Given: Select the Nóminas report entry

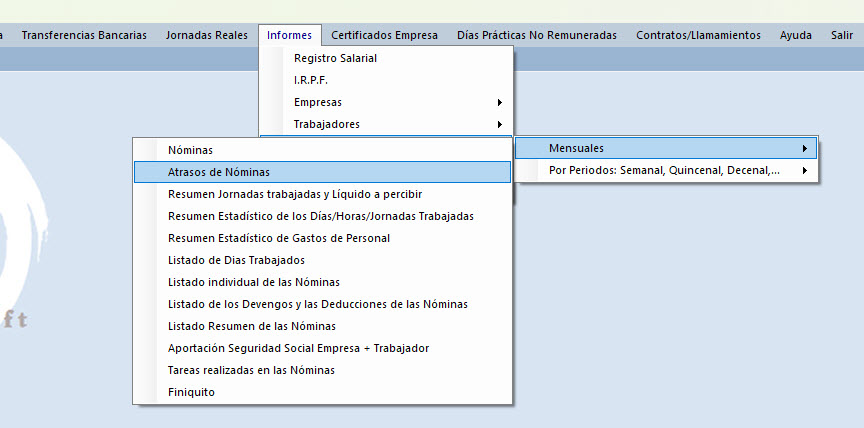Looking at the screenshot, I should pos(191,150).
